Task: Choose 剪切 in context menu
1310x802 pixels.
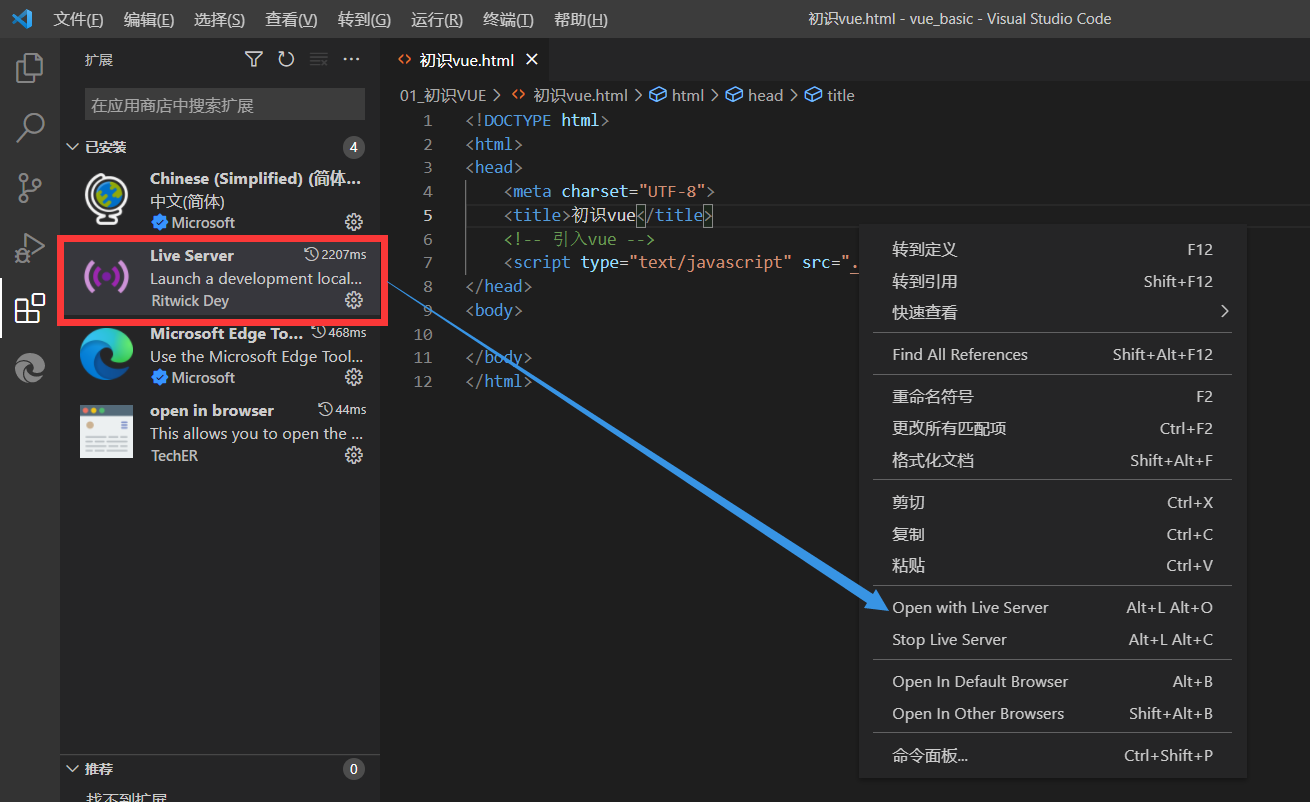Action: coord(1052,502)
